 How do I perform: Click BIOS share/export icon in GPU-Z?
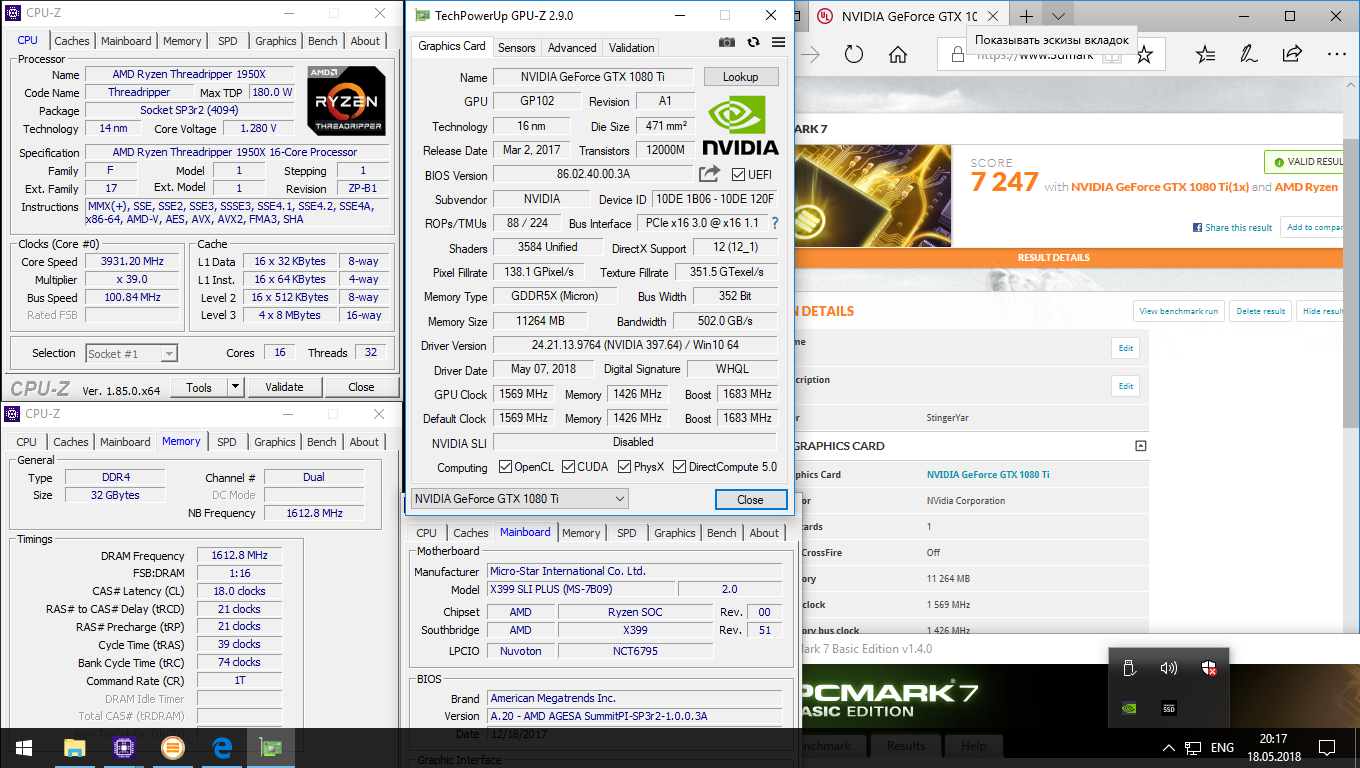tap(709, 174)
